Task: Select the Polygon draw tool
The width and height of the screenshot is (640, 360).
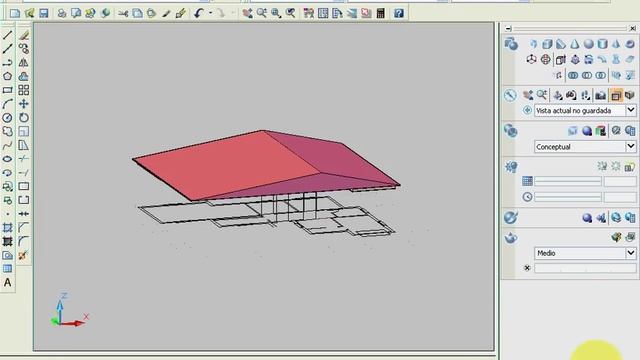Action: [x=7, y=76]
